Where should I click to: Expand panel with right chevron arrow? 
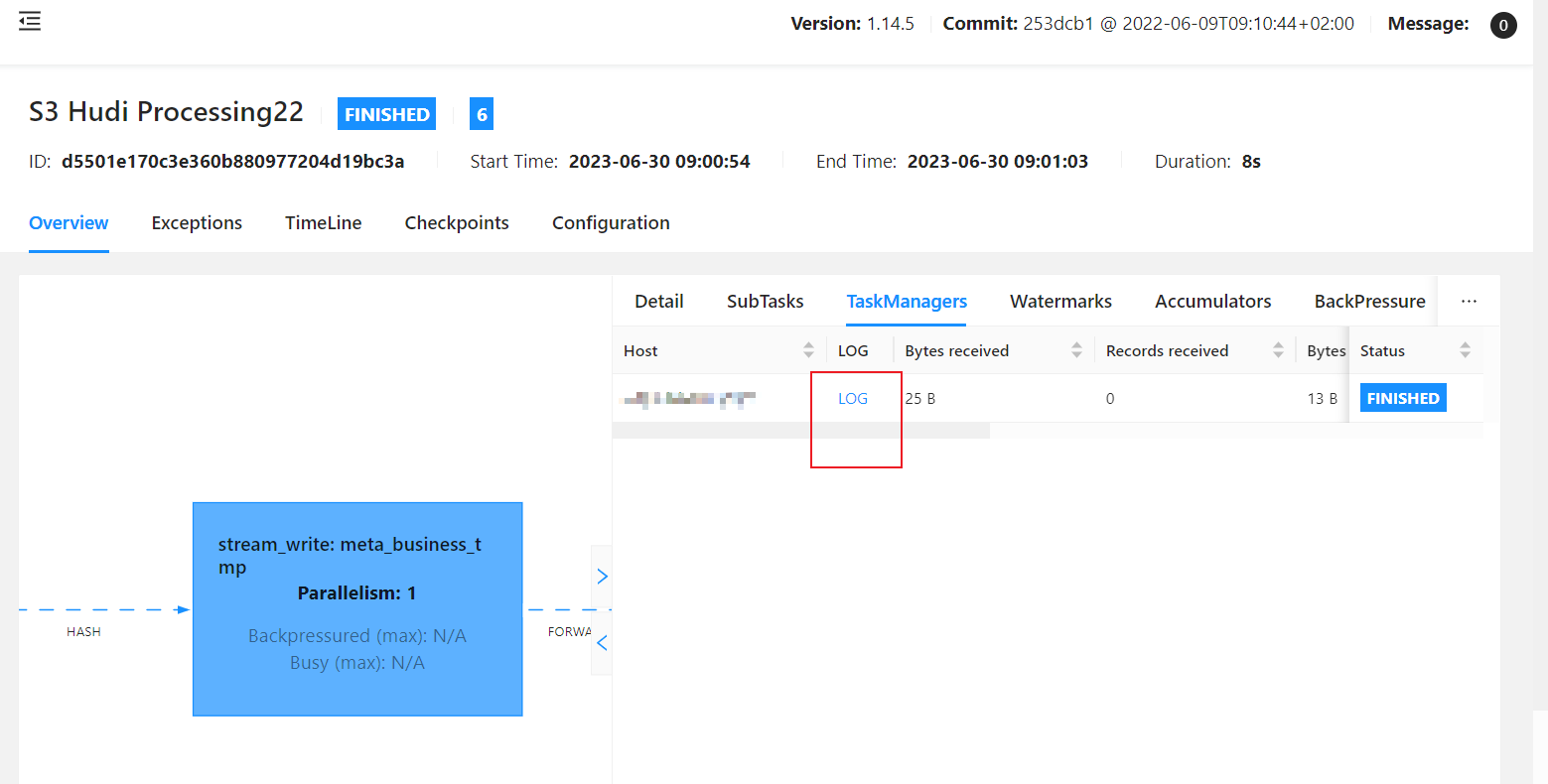pyautogui.click(x=602, y=577)
